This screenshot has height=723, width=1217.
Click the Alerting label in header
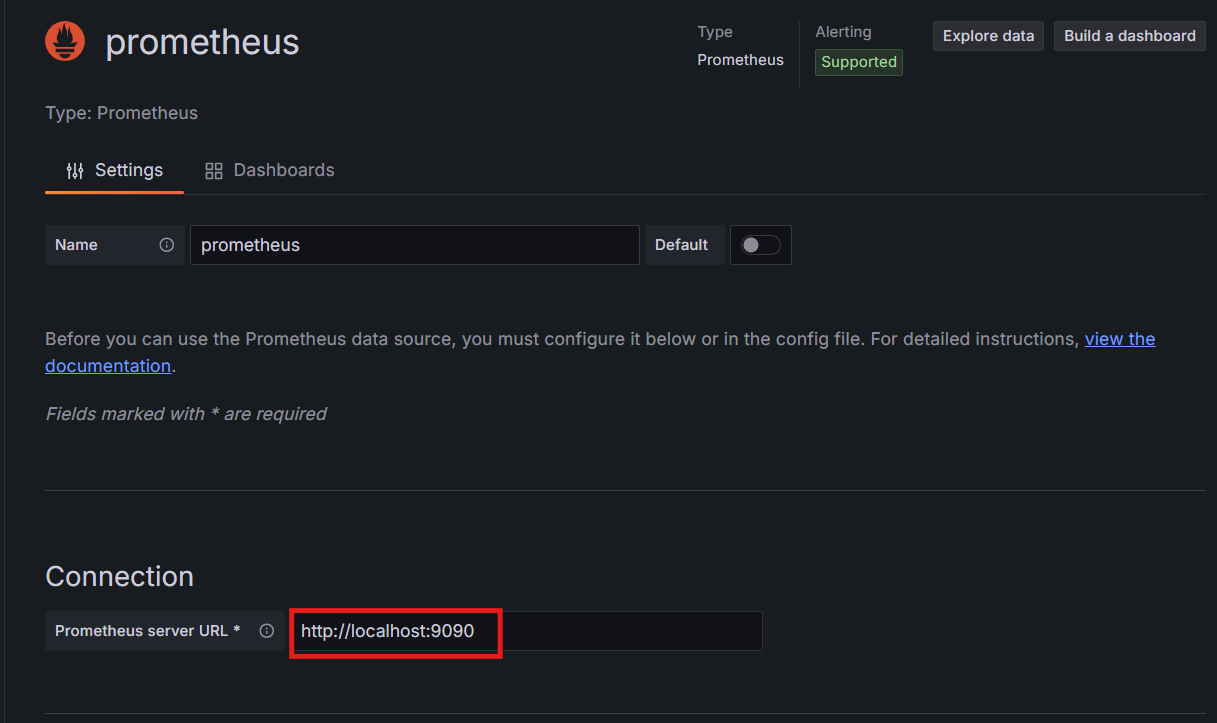point(843,32)
